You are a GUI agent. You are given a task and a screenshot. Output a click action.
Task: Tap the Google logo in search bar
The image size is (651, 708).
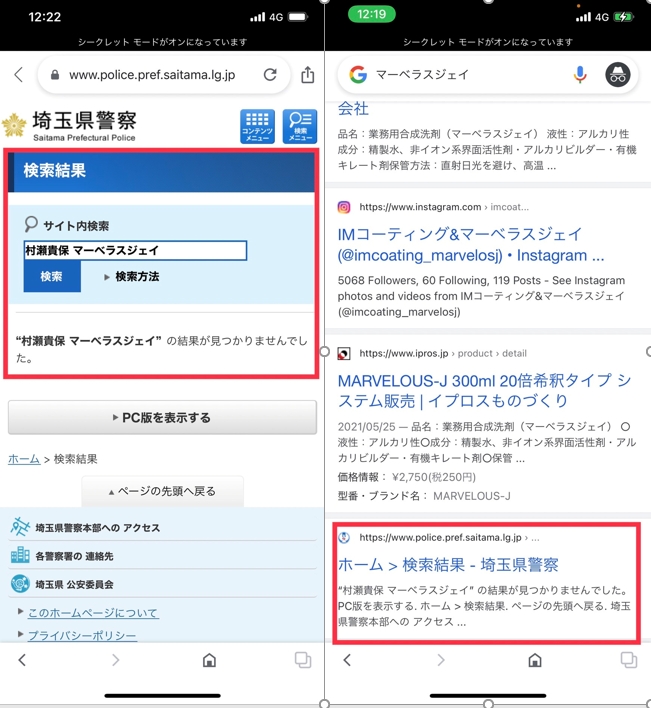point(358,75)
